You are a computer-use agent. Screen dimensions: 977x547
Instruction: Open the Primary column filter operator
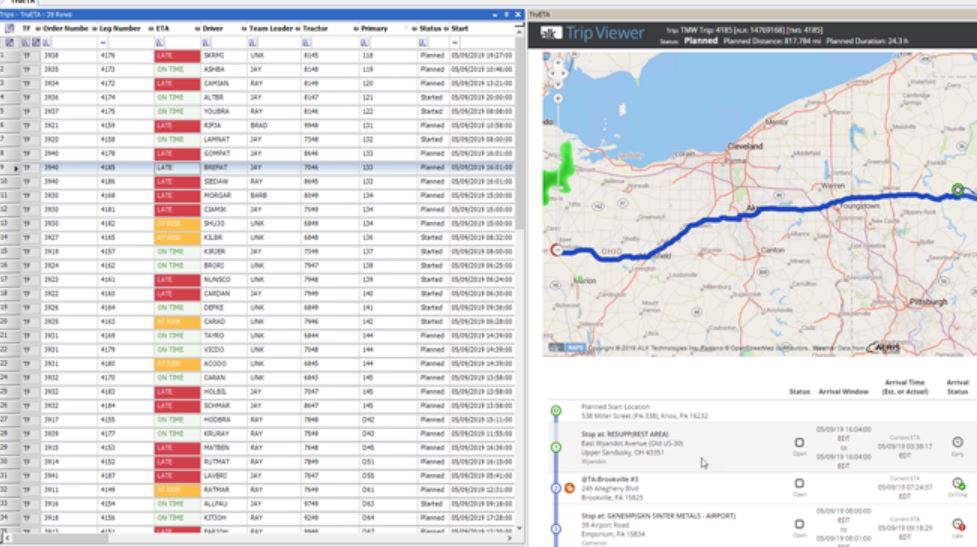click(x=365, y=42)
